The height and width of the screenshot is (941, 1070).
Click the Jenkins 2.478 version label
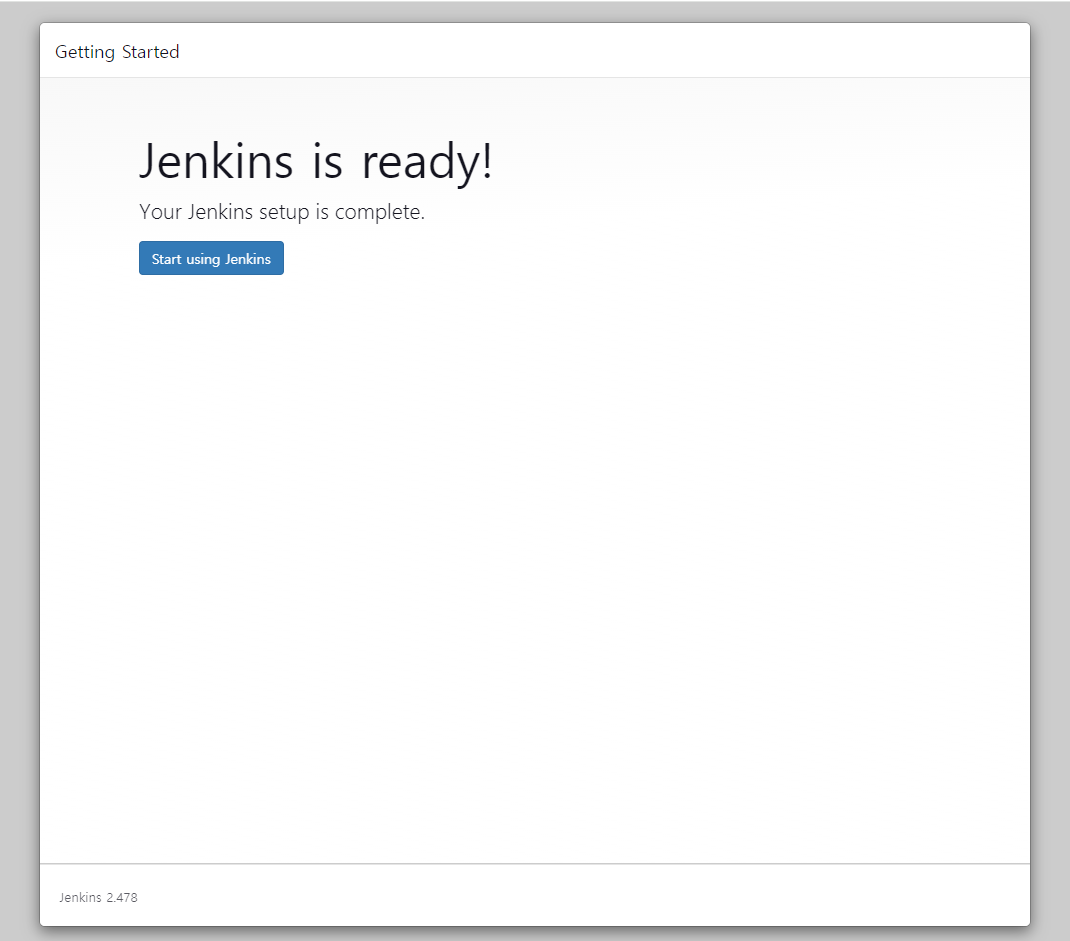tap(98, 897)
